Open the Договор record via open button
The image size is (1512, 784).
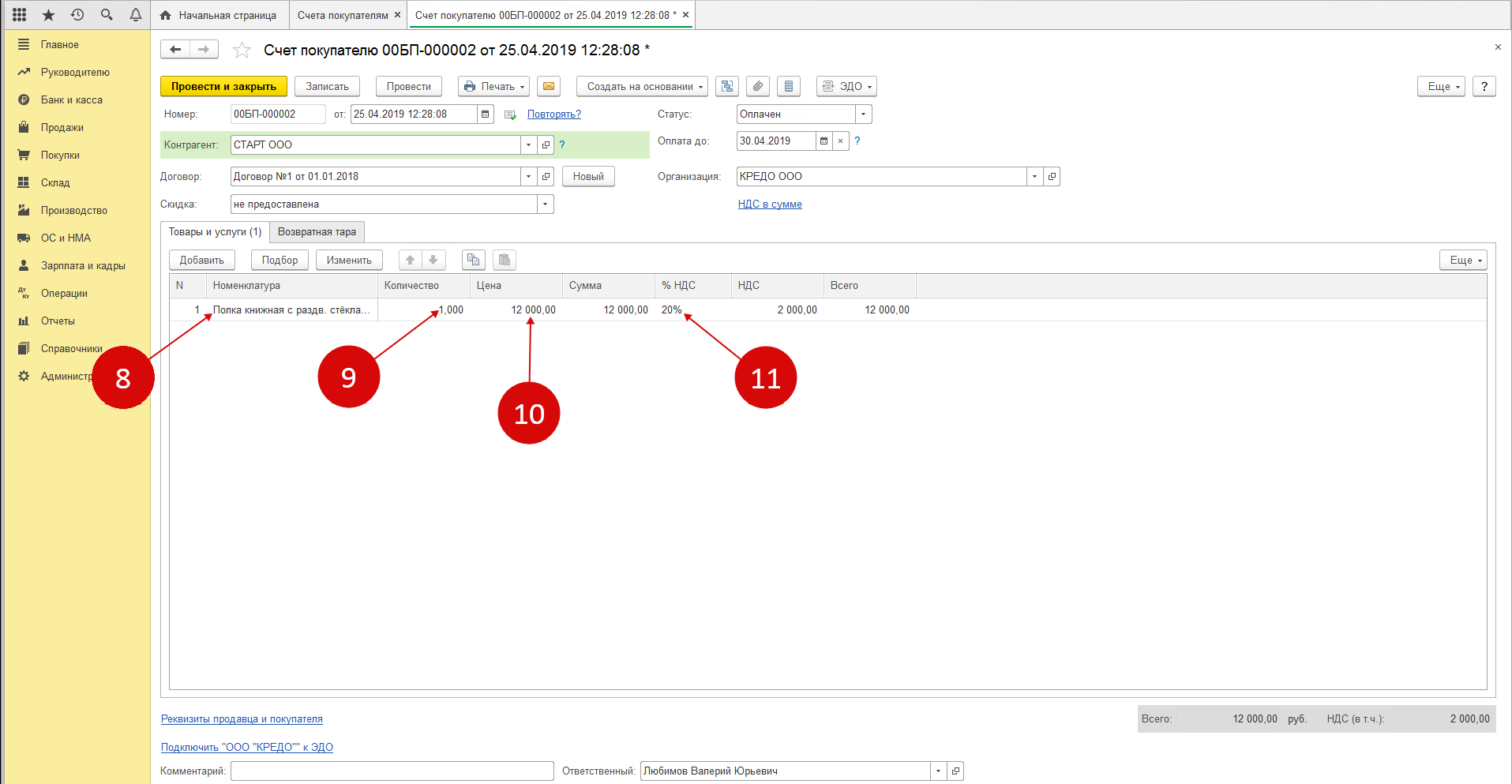click(x=546, y=177)
